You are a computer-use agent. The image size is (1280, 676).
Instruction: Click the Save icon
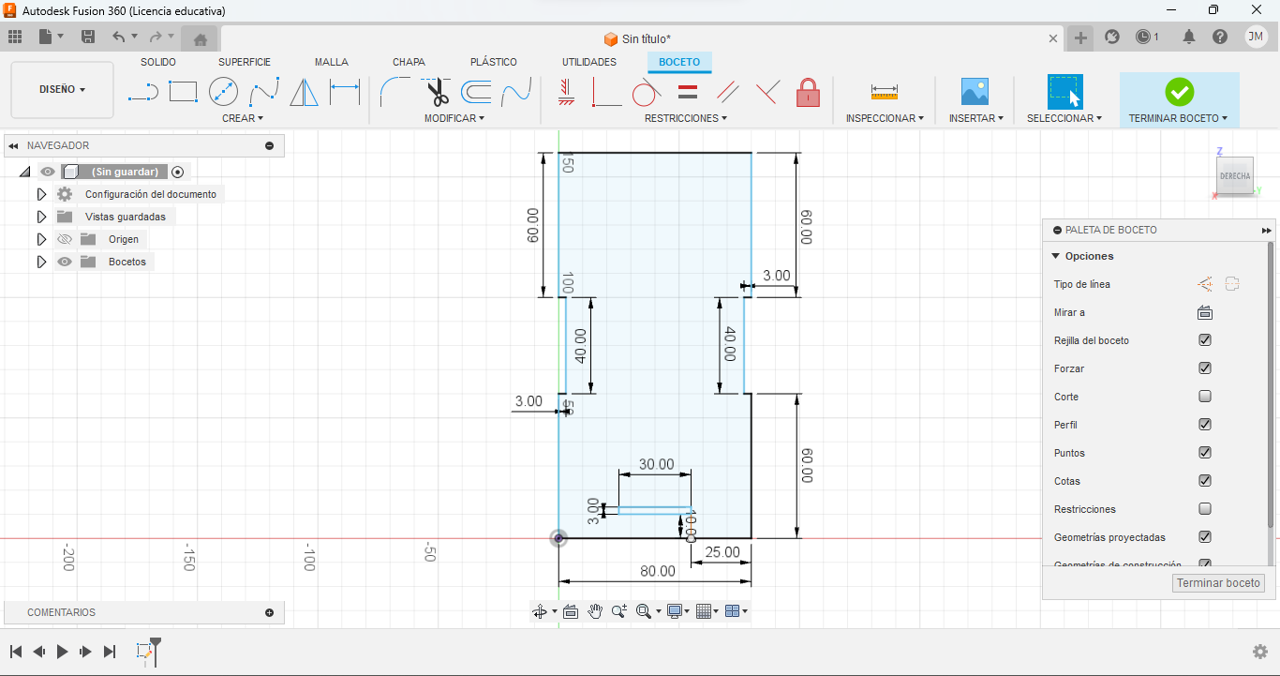(88, 37)
